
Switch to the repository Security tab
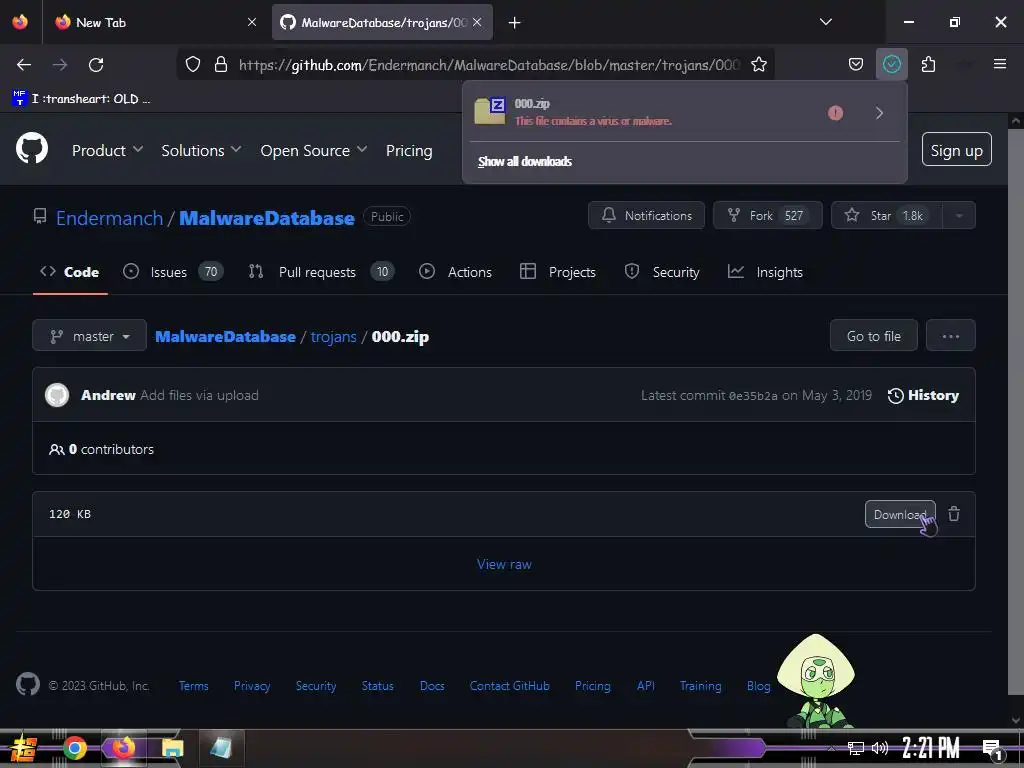662,272
